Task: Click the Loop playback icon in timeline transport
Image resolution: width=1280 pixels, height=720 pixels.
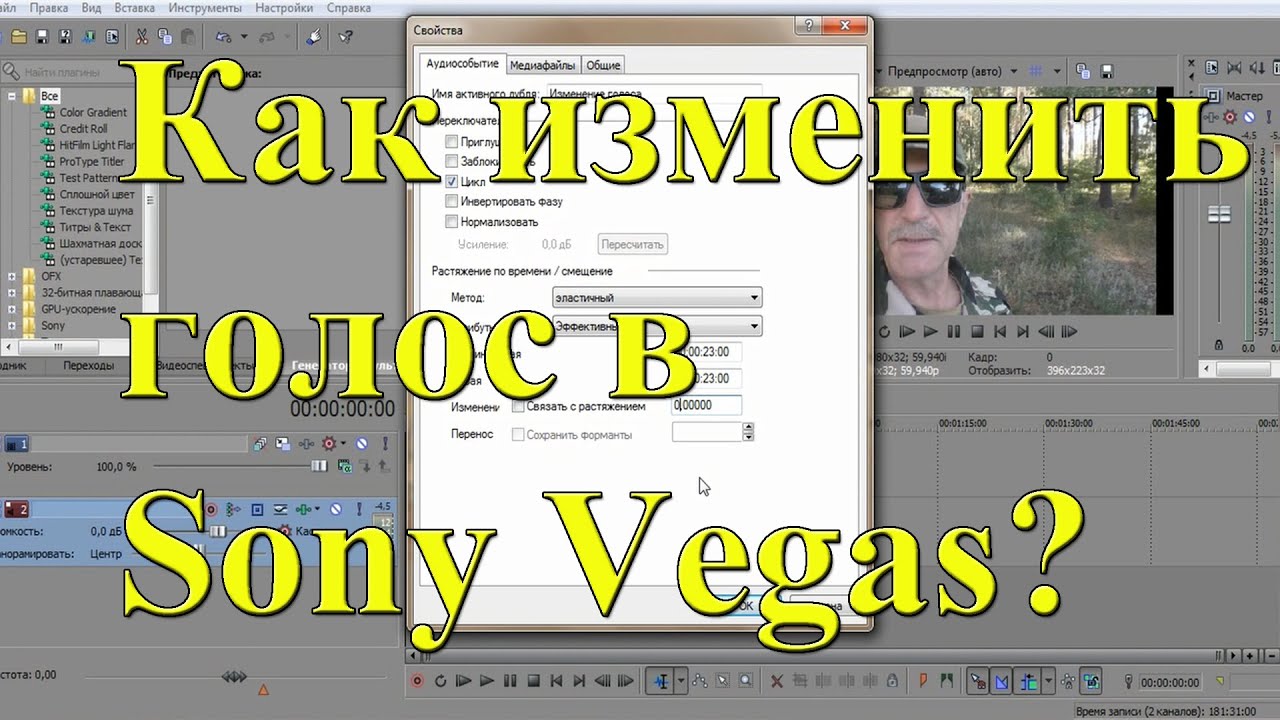Action: tap(440, 681)
